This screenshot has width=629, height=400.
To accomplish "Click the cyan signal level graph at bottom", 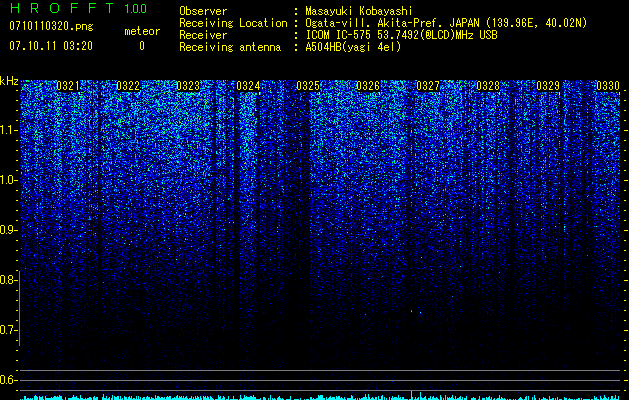I will click(x=320, y=396).
